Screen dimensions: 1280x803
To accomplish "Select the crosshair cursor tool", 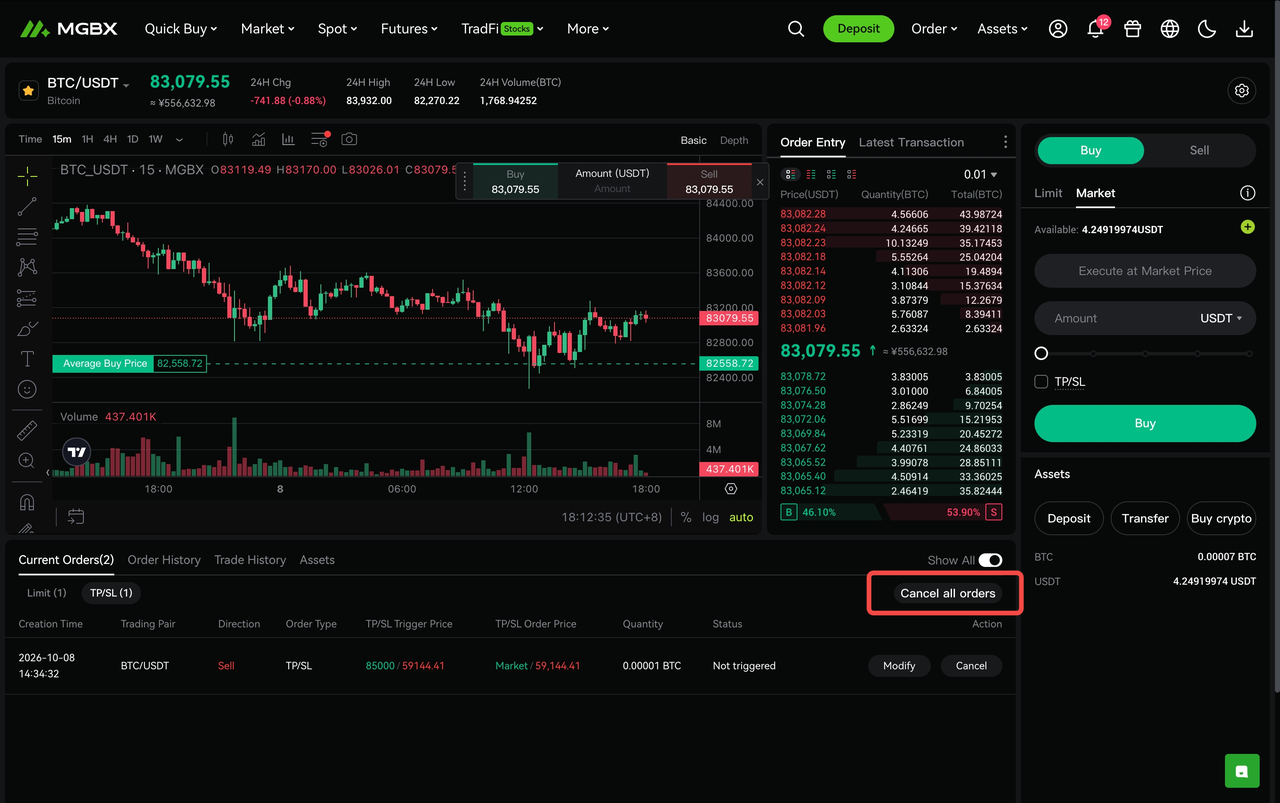I will (27, 176).
